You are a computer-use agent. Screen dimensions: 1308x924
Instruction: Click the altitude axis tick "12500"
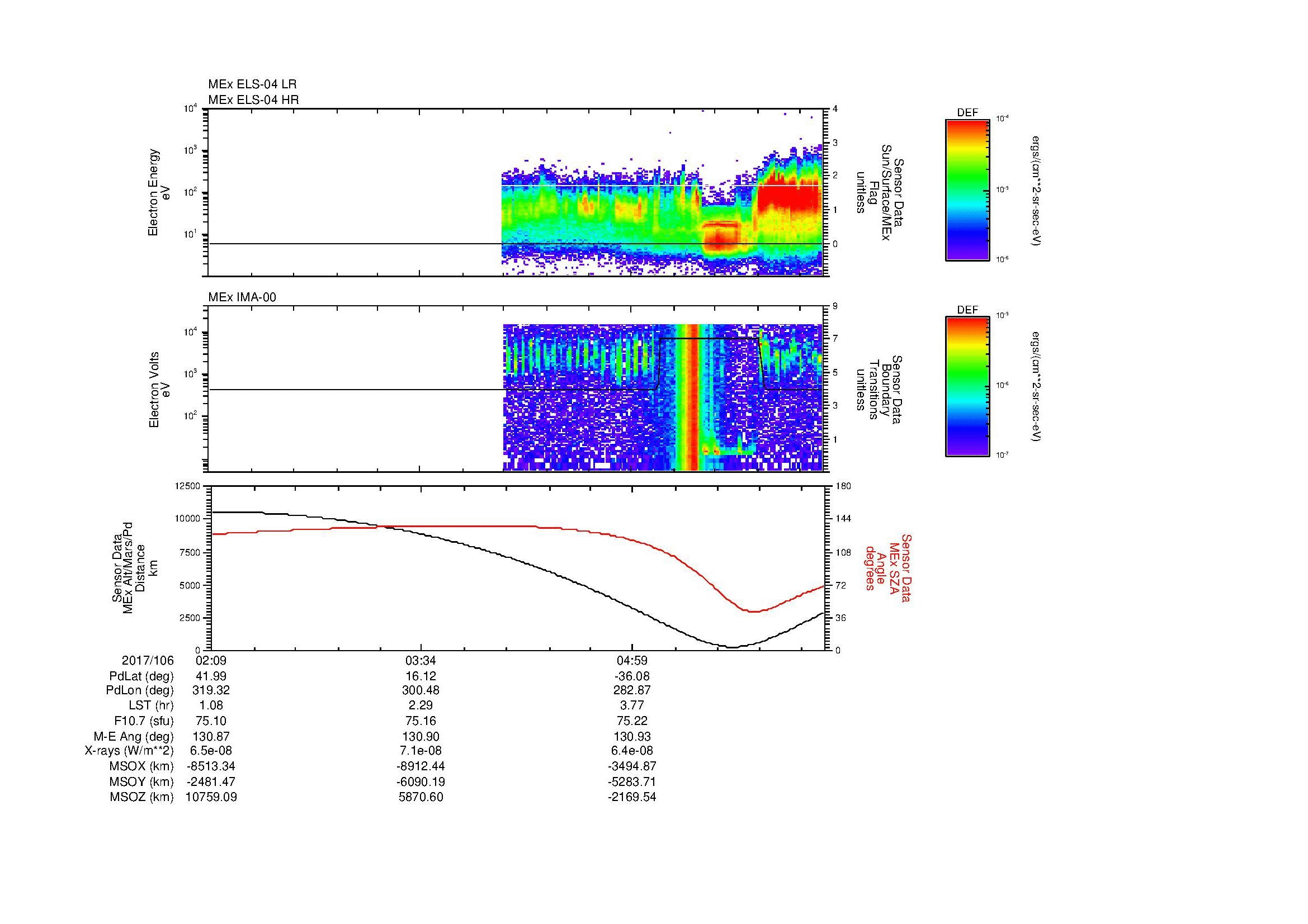point(187,486)
